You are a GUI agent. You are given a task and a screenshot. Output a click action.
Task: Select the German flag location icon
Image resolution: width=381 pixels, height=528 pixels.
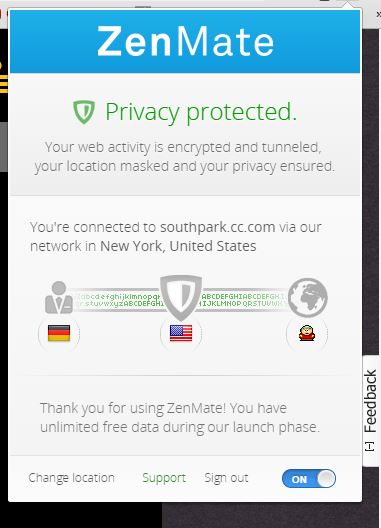[59, 333]
